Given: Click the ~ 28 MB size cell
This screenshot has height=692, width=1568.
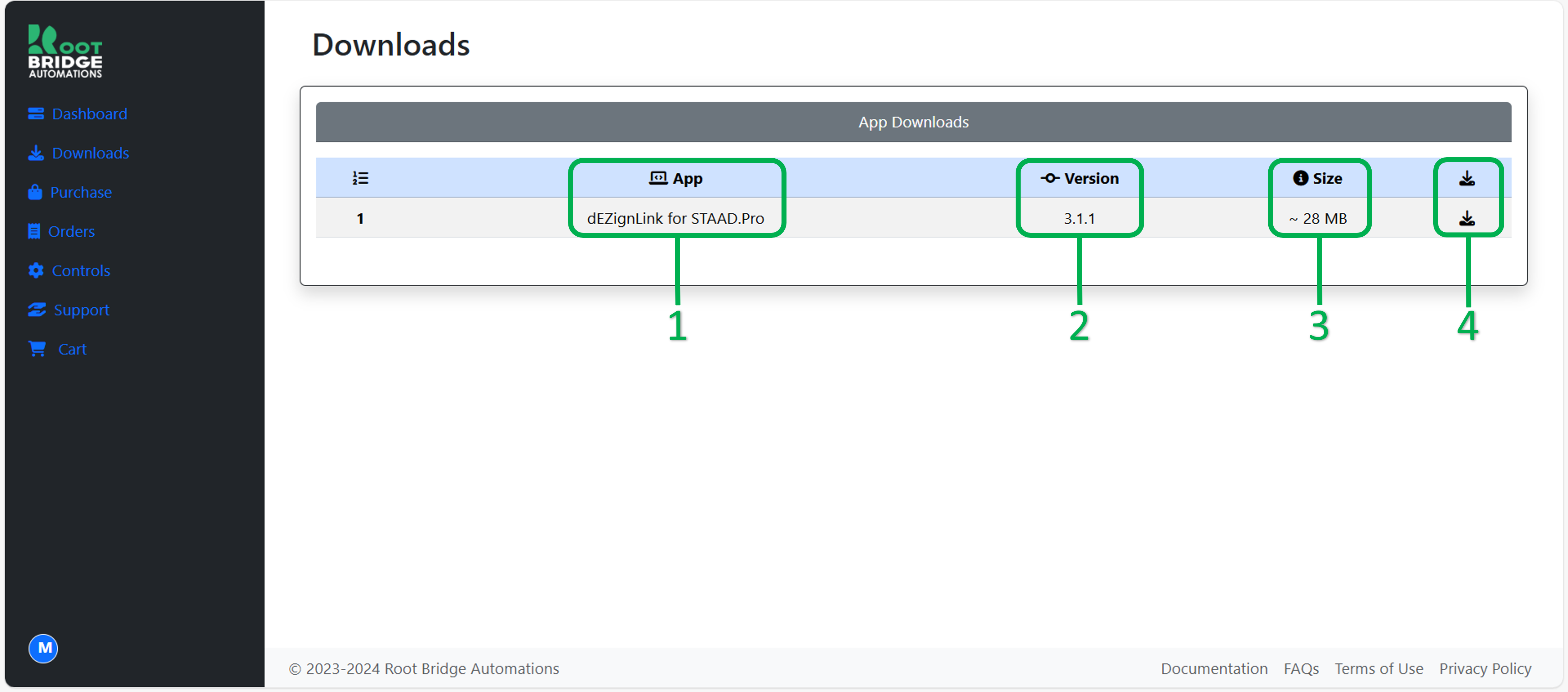Looking at the screenshot, I should click(x=1318, y=218).
